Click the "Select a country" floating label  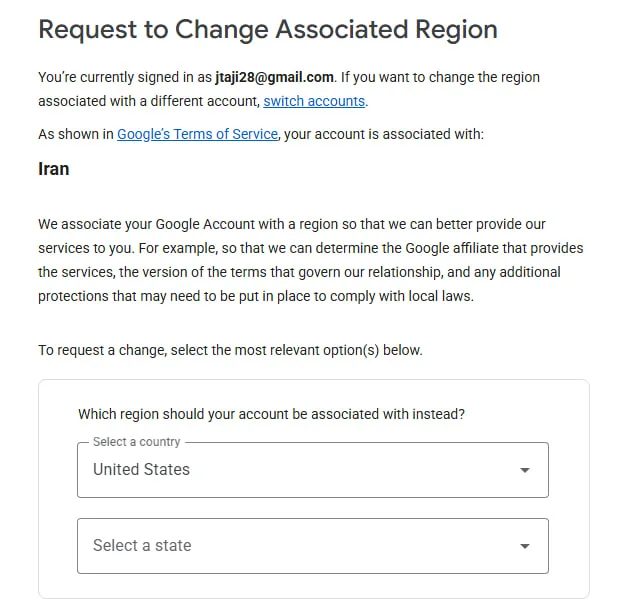136,442
